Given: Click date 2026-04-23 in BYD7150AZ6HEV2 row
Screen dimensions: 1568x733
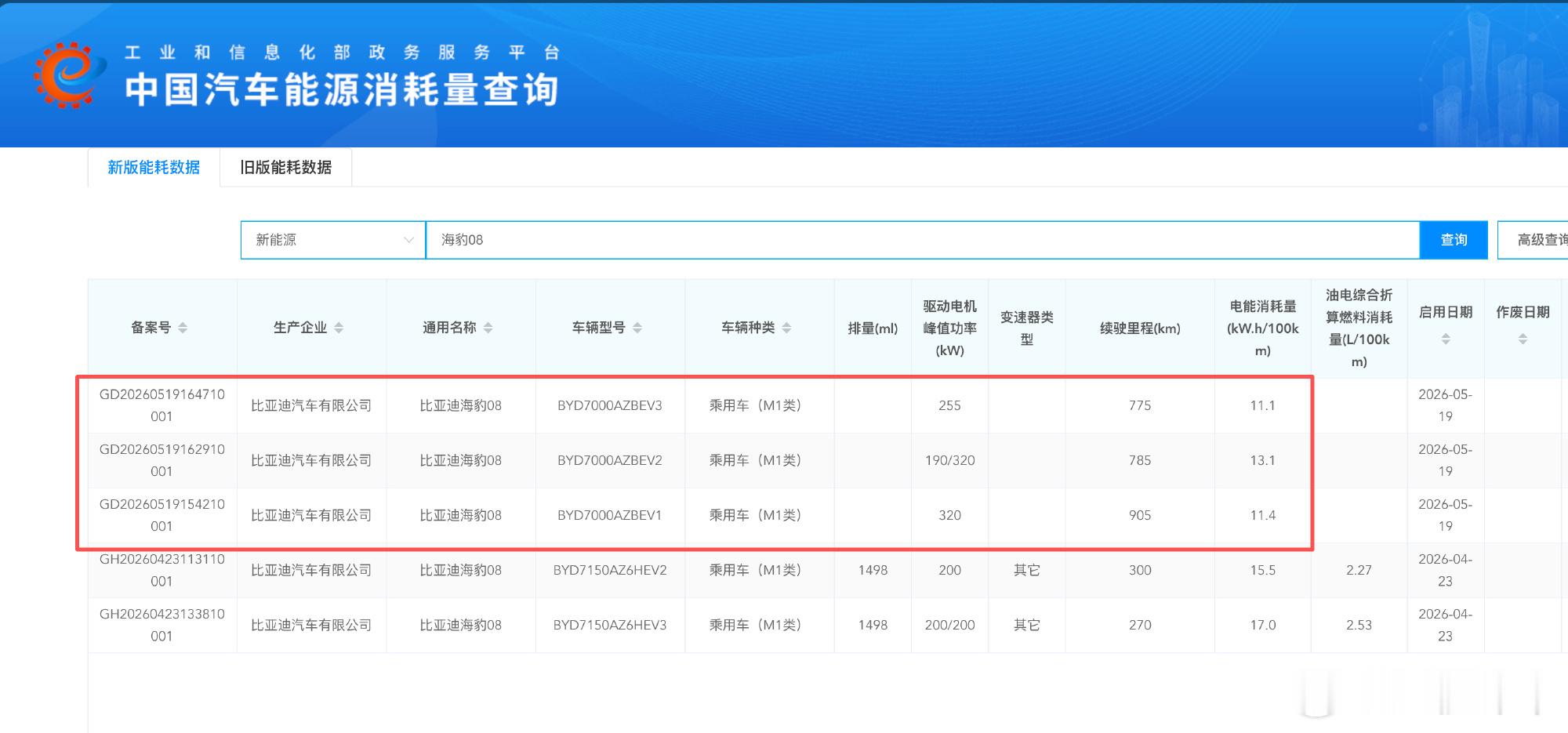Looking at the screenshot, I should tap(1446, 570).
